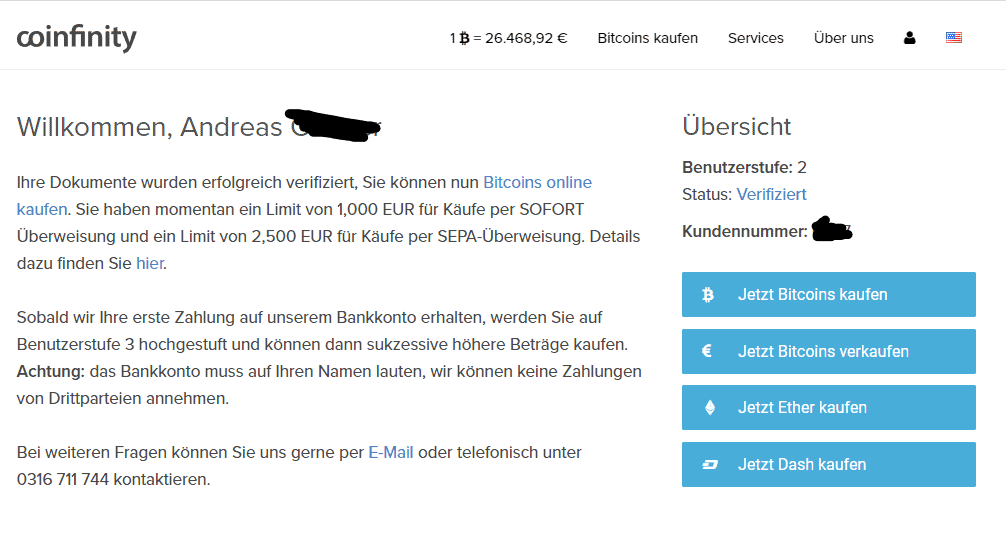
Task: Click the Jetzt Bitcoins kaufen button
Action: 828,294
